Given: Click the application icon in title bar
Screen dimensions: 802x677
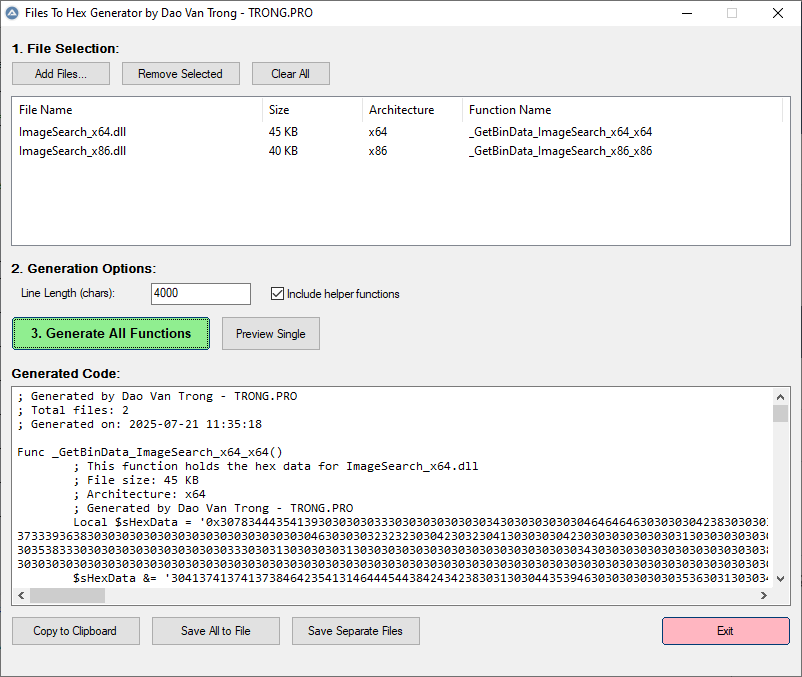Looking at the screenshot, I should click(12, 13).
